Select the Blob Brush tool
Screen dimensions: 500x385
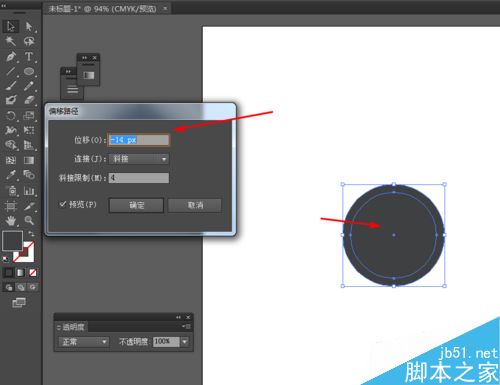11,100
